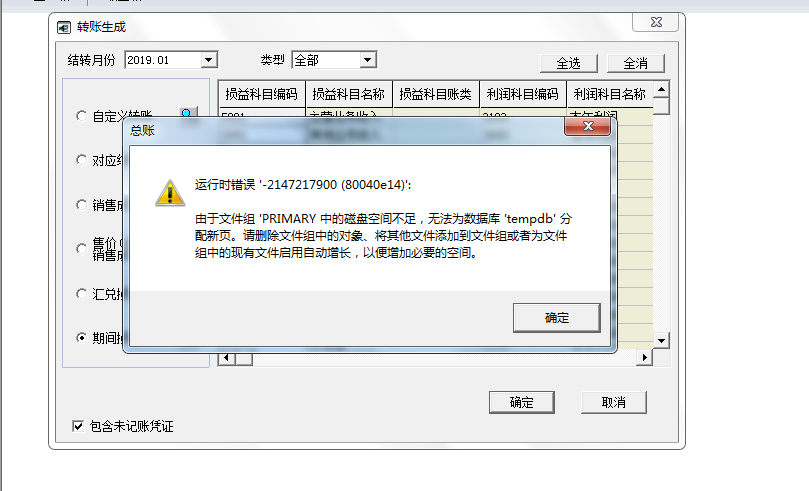Screen dimensions: 809x491
Task: Select the 汇兑损益 radio button
Action: pyautogui.click(x=81, y=293)
